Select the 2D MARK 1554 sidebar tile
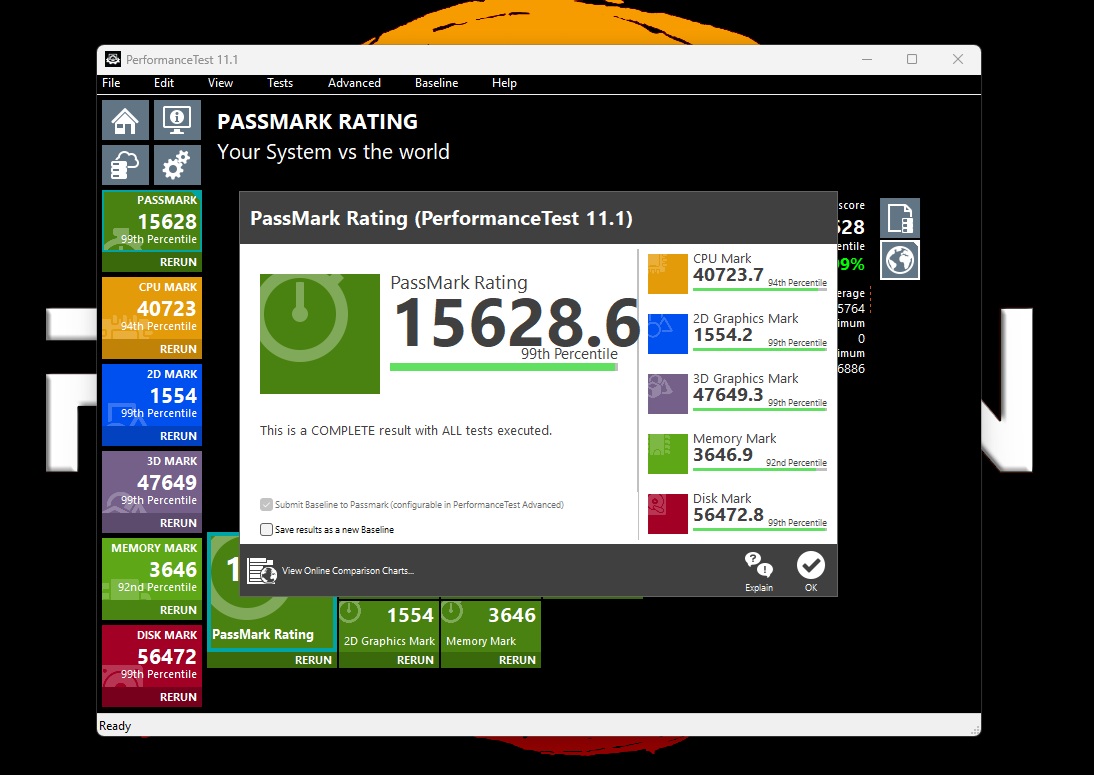The image size is (1094, 775). pos(152,396)
